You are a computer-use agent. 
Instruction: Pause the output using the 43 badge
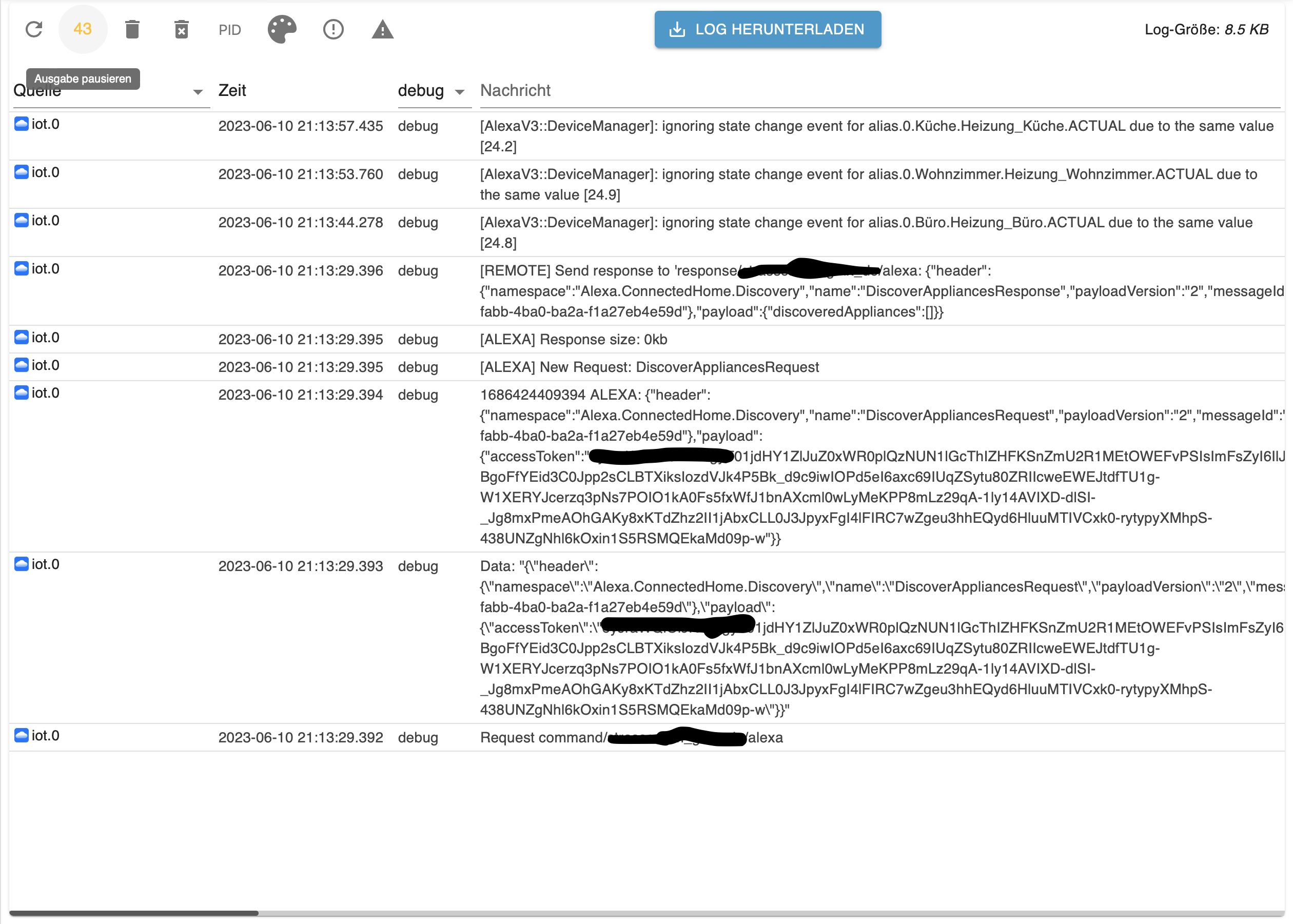83,29
